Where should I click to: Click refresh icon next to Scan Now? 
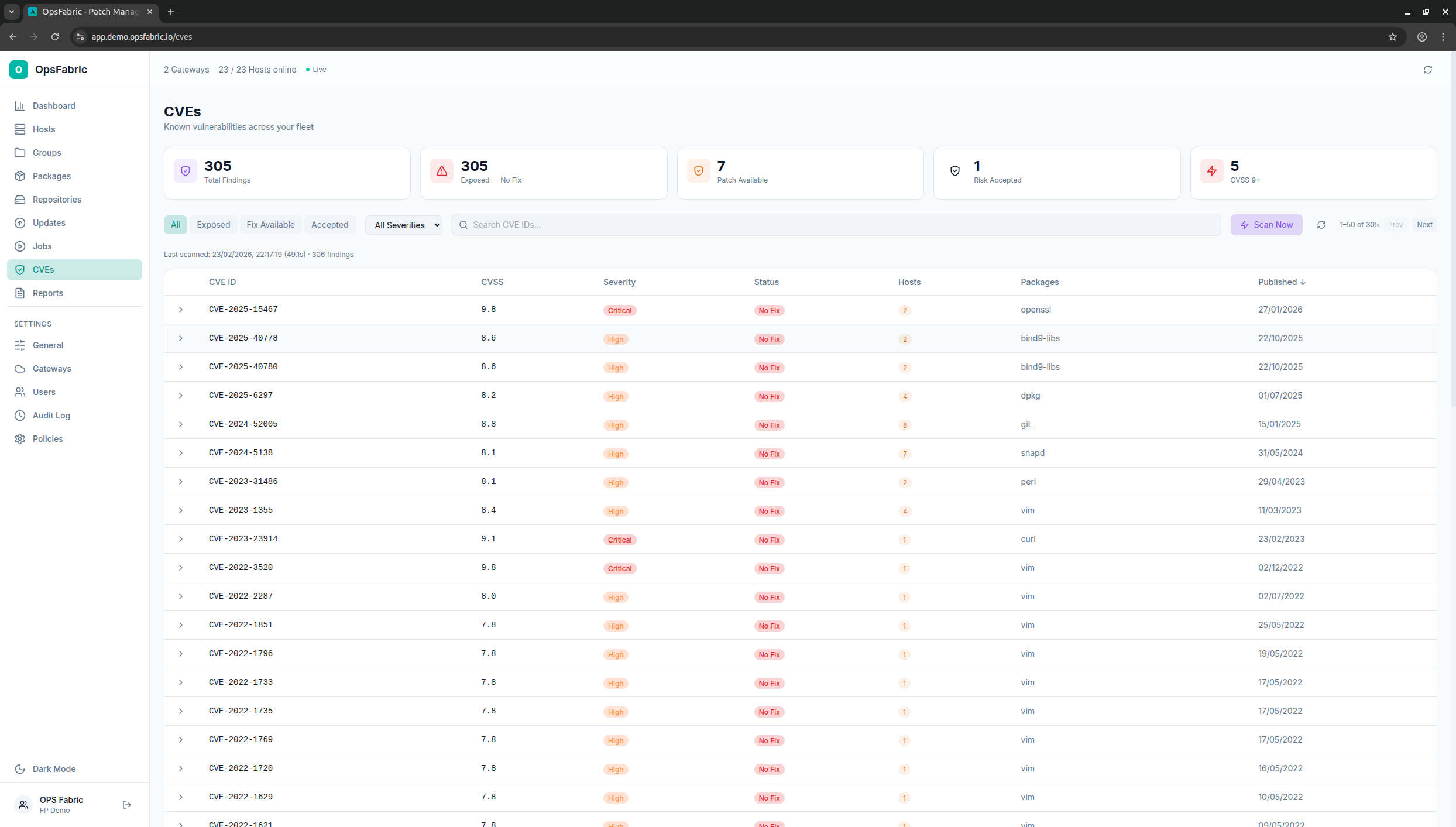[1321, 225]
